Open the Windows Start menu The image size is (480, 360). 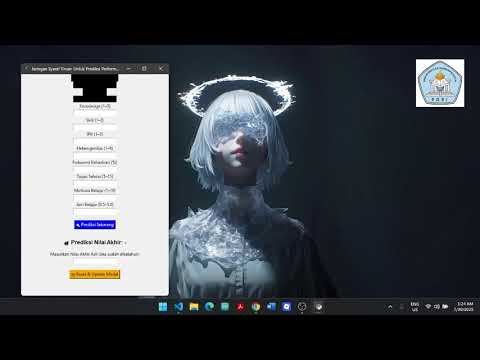163,307
